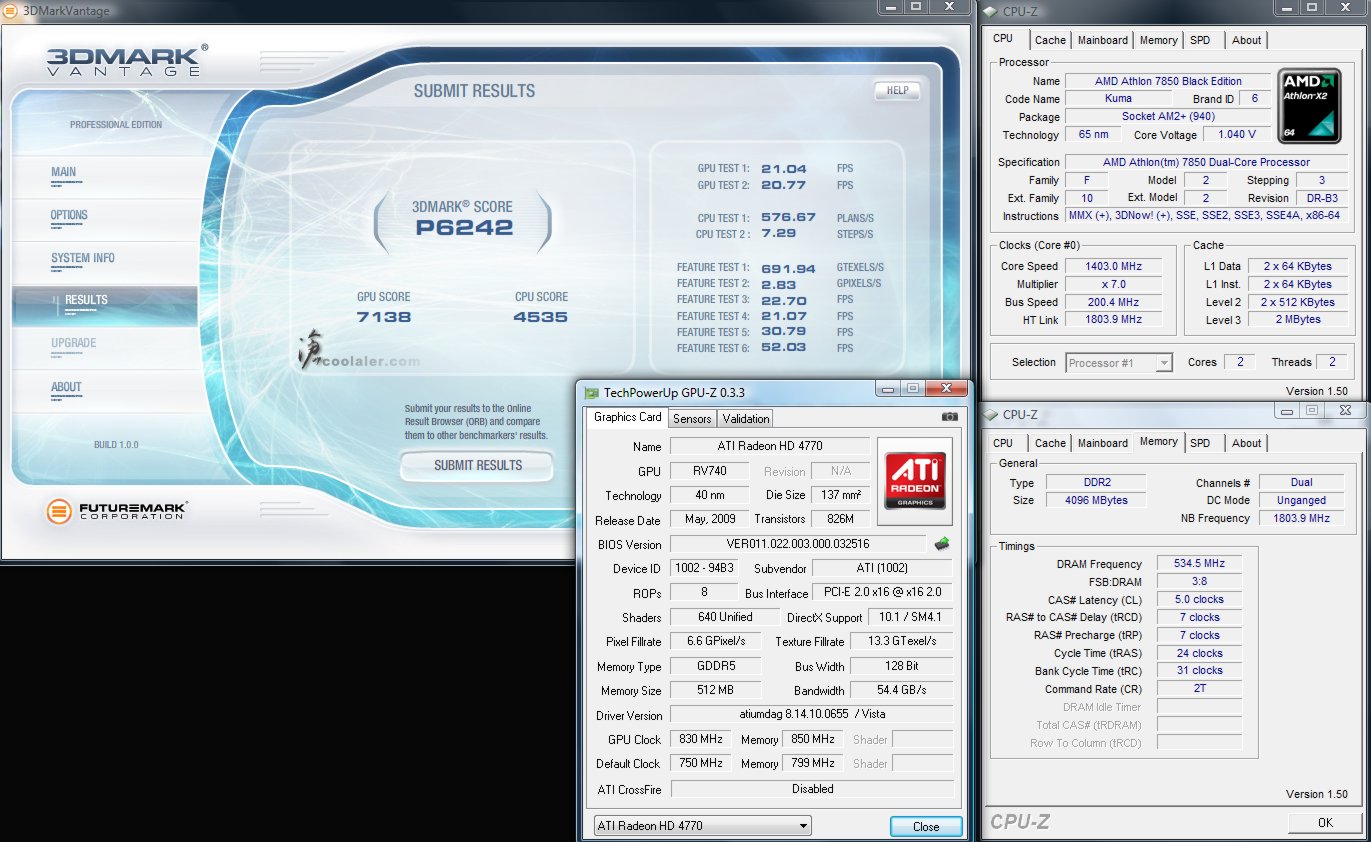Click the memory Size 4096 MBytes value
This screenshot has height=842, width=1371.
coord(1097,500)
